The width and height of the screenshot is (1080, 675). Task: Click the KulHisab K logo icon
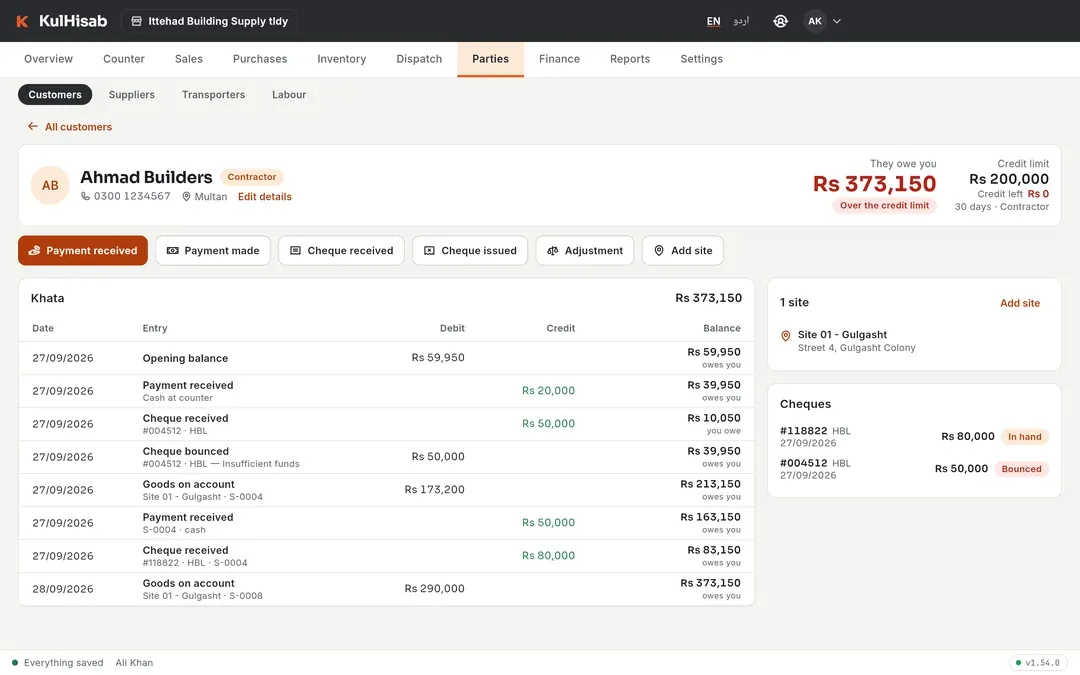pyautogui.click(x=22, y=21)
